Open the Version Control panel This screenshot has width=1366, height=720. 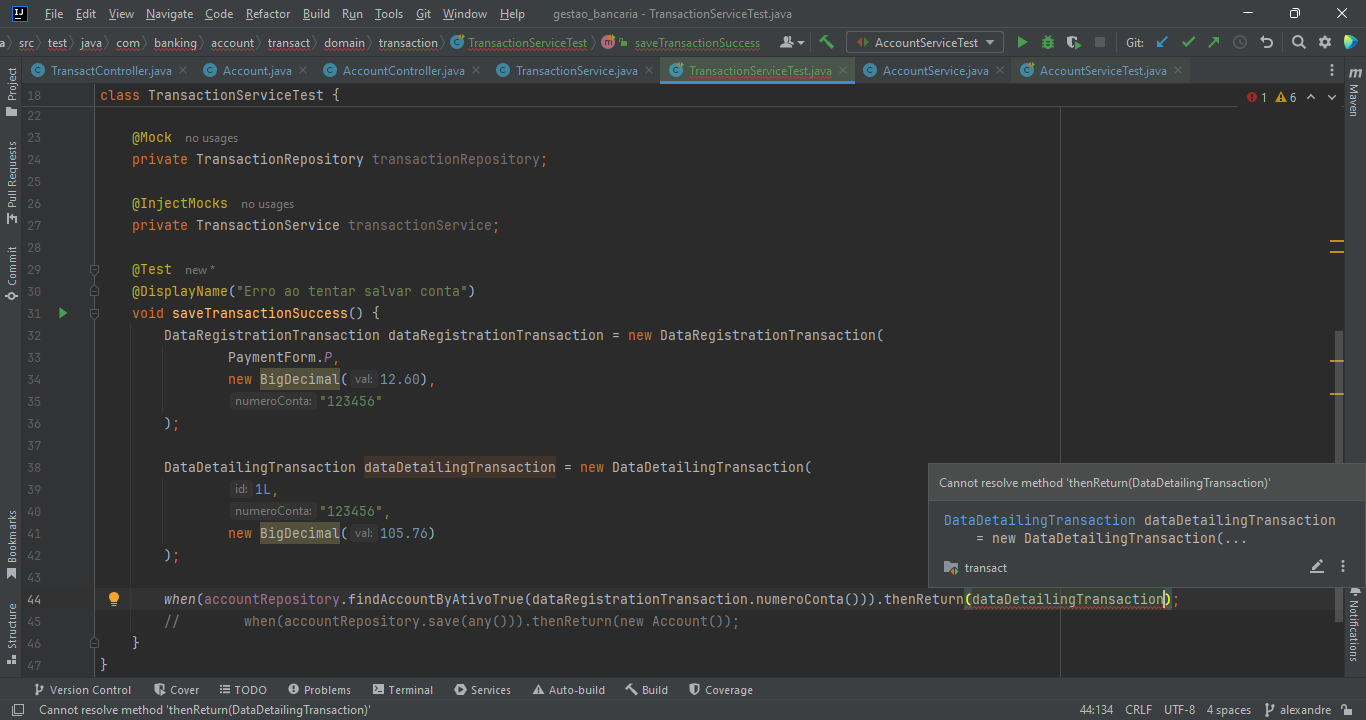82,690
